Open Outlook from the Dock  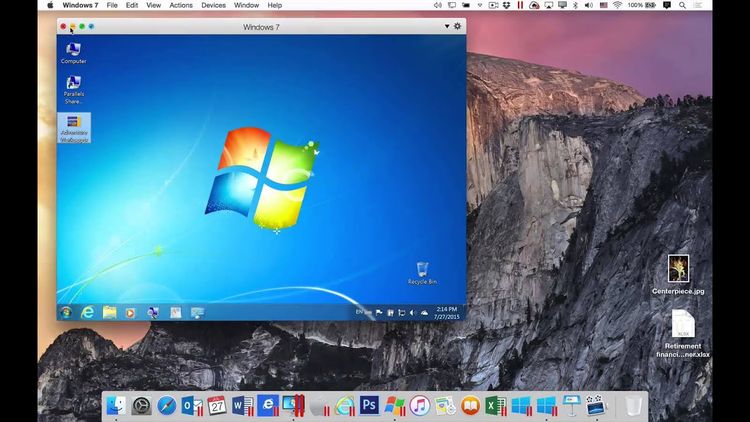[x=192, y=406]
